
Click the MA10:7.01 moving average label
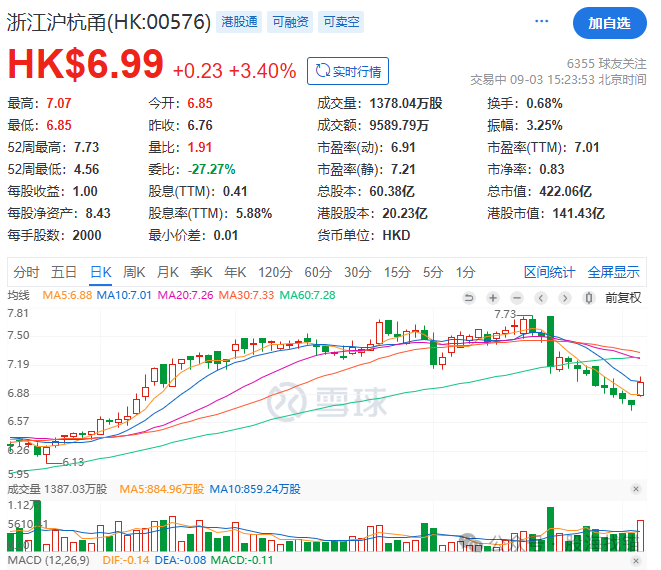pos(124,295)
